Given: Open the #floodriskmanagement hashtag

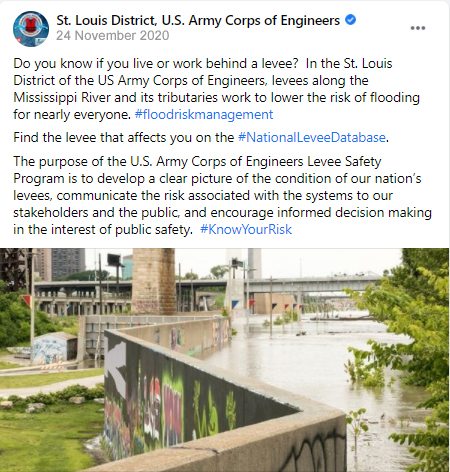Looking at the screenshot, I should 204,115.
